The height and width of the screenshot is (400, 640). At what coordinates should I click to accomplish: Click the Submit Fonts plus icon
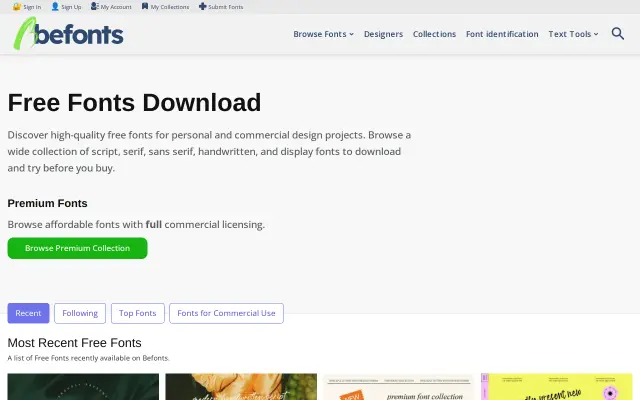202,7
